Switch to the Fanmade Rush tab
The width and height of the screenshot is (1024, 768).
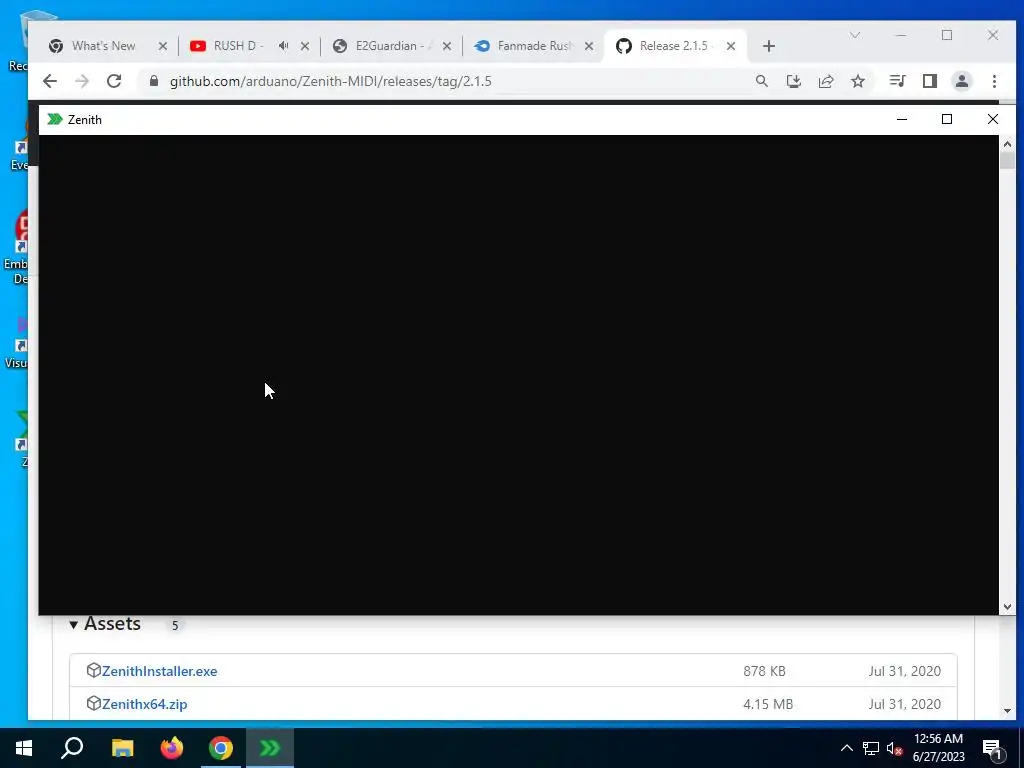coord(534,46)
